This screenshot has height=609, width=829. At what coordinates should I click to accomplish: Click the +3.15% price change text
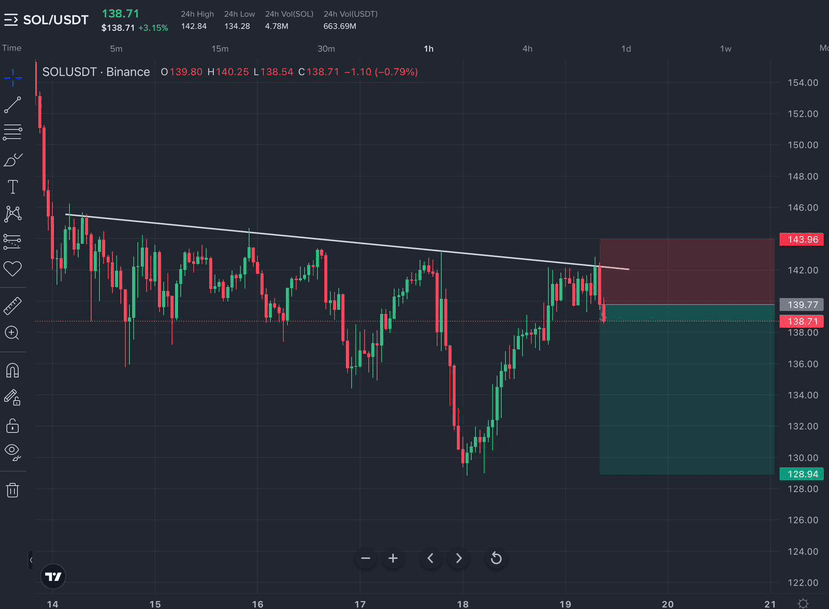(x=153, y=28)
